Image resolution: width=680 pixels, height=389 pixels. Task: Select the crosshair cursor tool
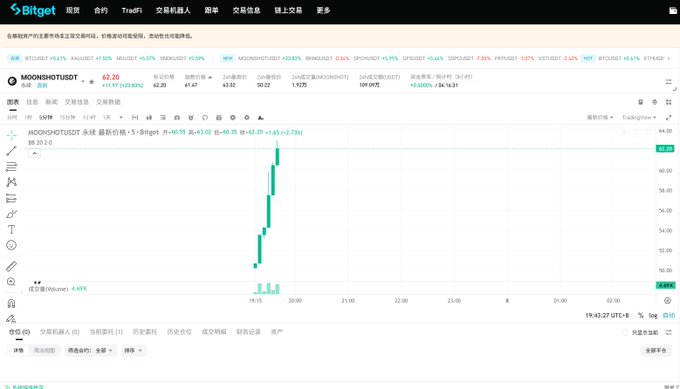(11, 135)
